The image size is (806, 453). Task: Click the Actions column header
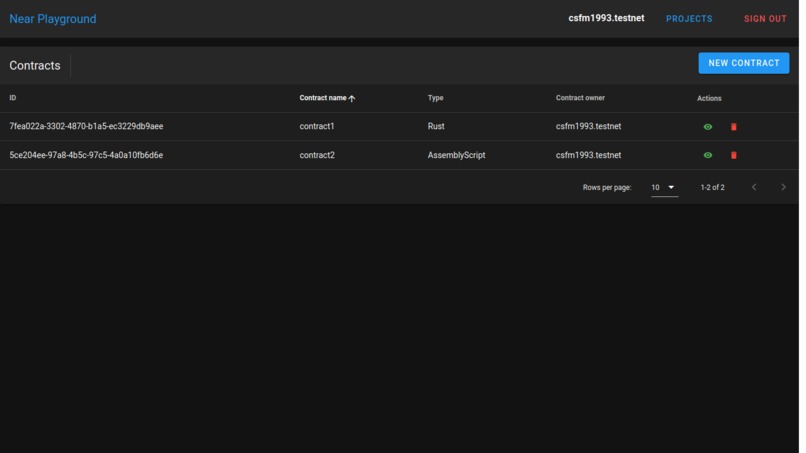(x=709, y=98)
